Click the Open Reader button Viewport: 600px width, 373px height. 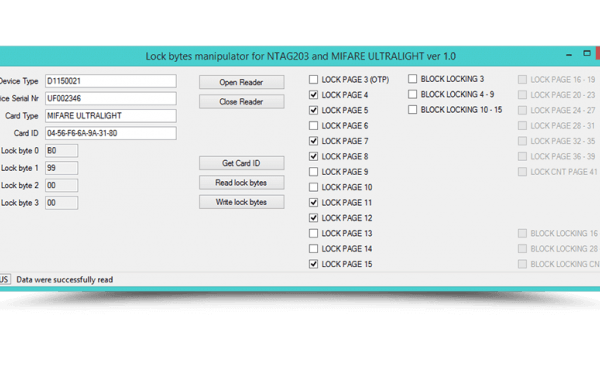click(x=241, y=82)
